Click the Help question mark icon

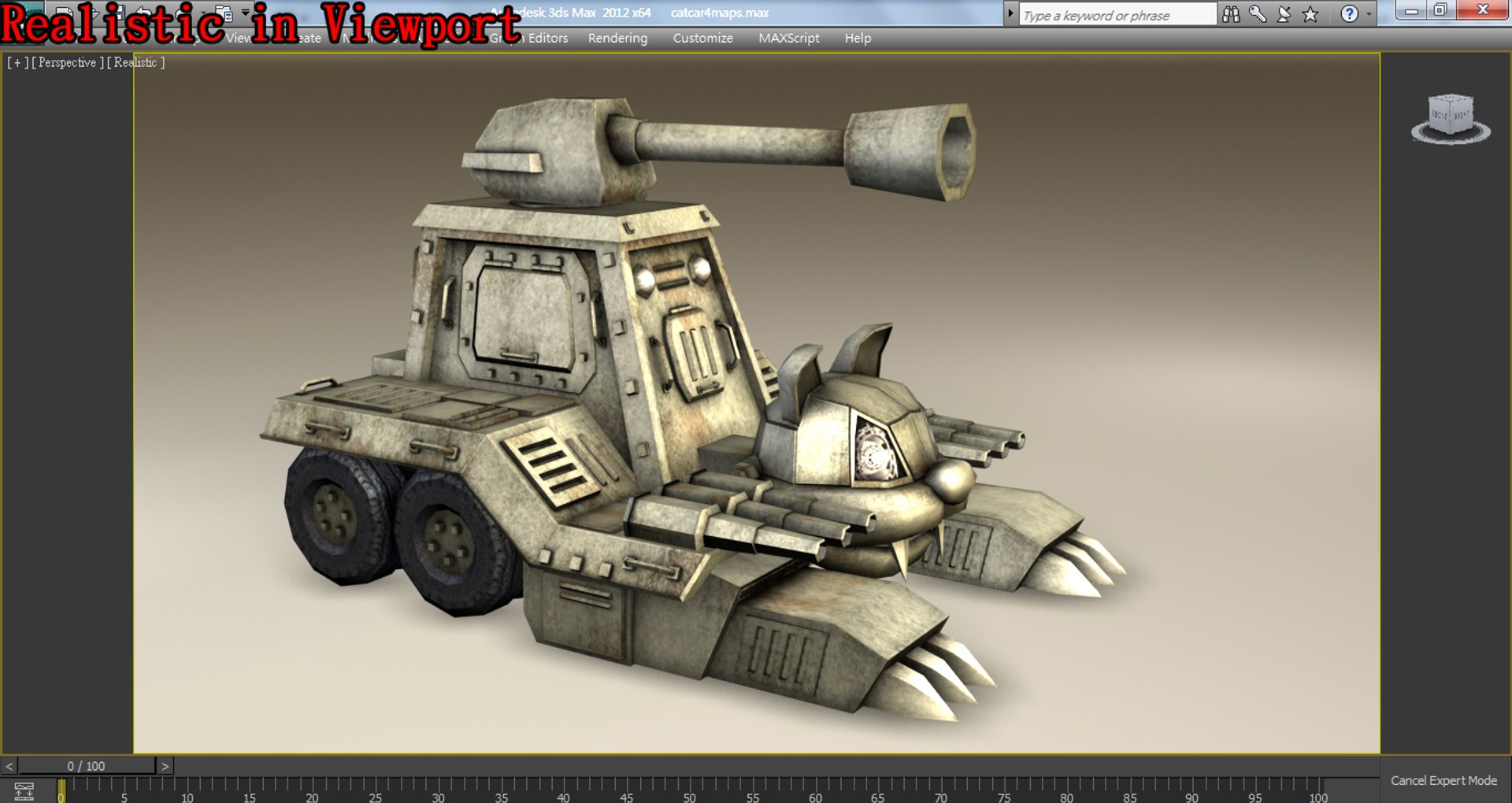[1349, 13]
